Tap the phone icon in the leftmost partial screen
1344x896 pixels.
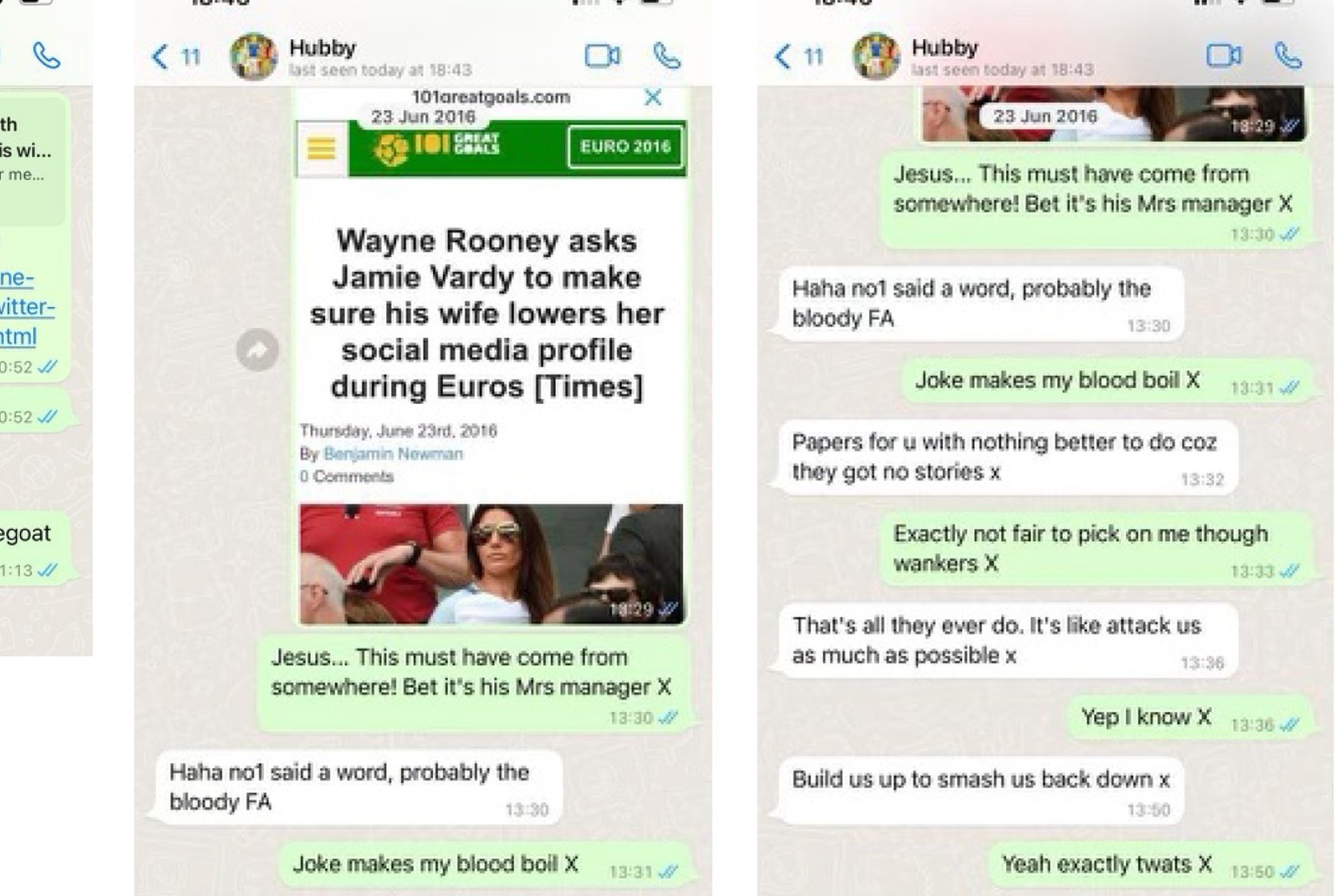click(46, 56)
